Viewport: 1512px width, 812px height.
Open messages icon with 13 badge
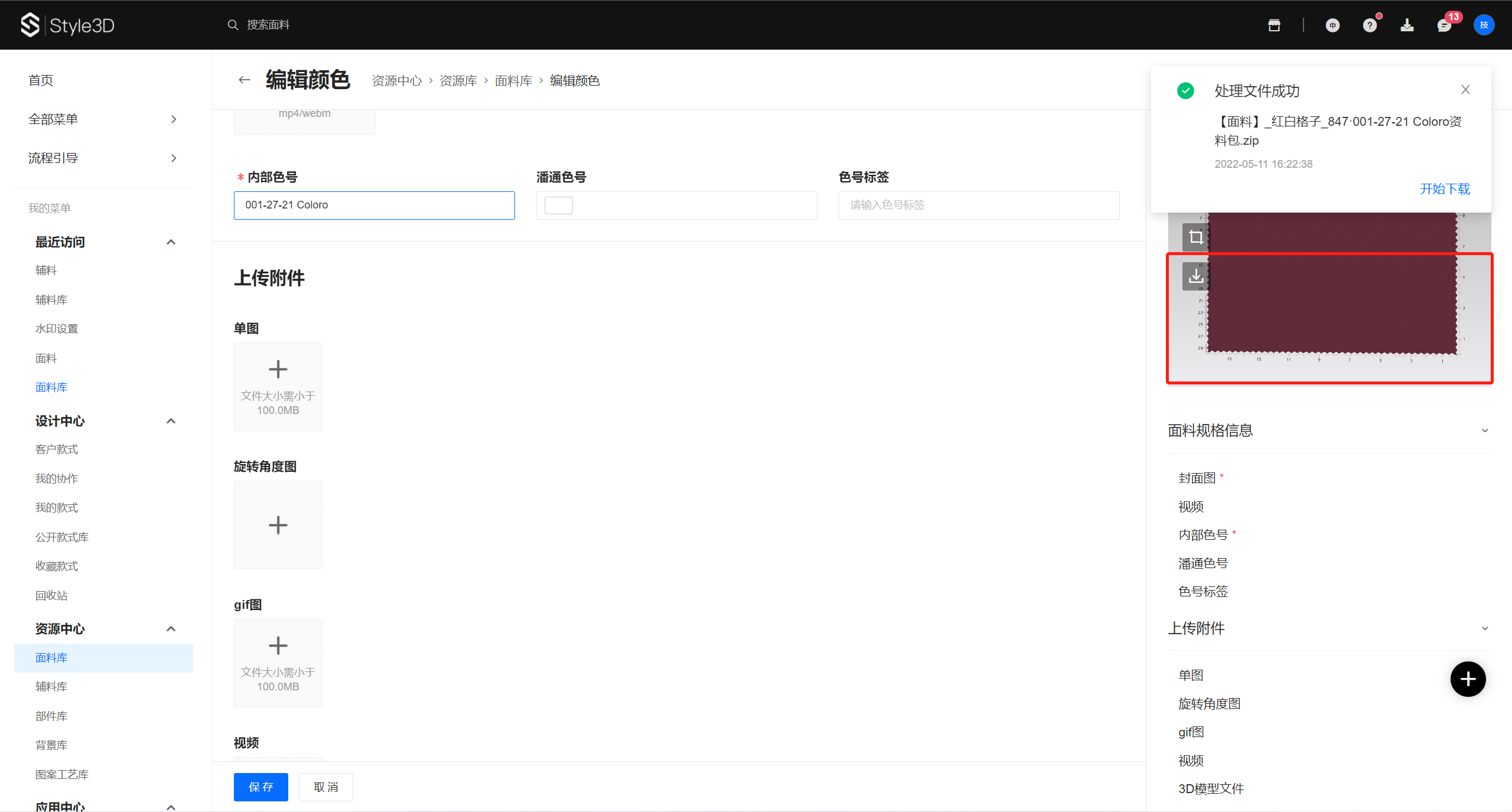1445,25
